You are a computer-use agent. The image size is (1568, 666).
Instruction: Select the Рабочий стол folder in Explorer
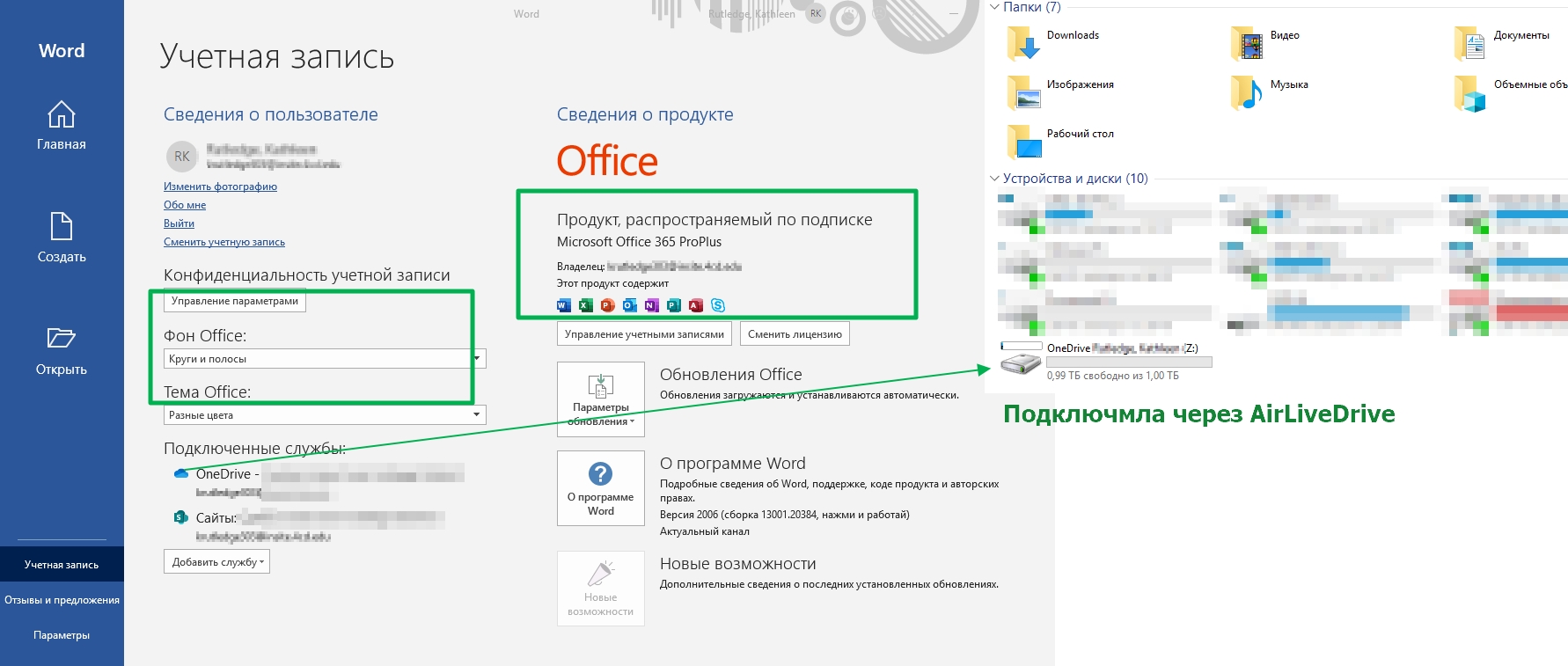coord(1060,141)
